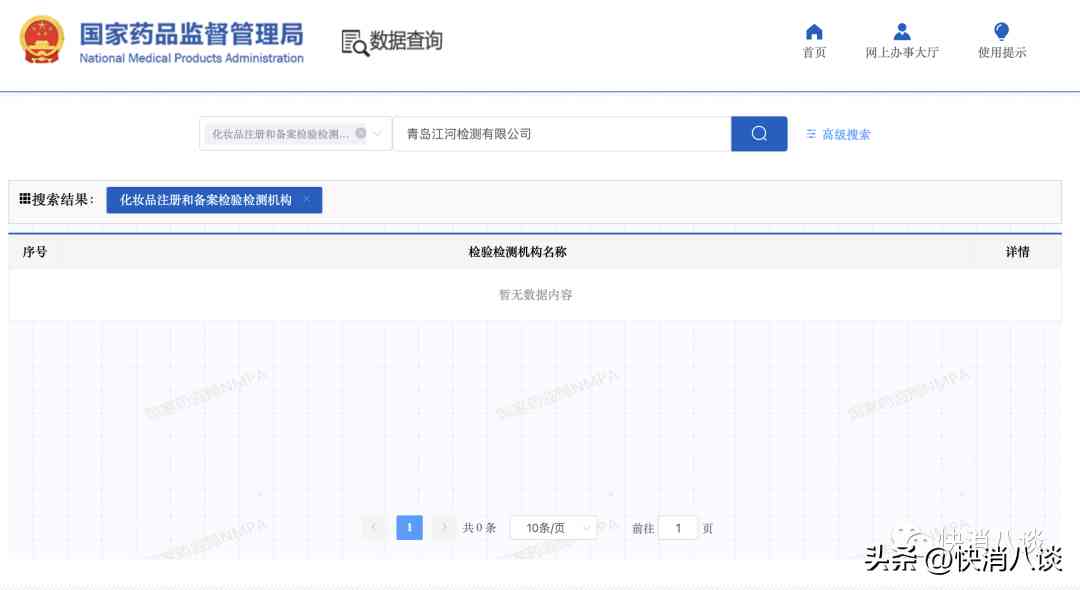Click the next page arrow button
The width and height of the screenshot is (1080, 590).
point(443,527)
